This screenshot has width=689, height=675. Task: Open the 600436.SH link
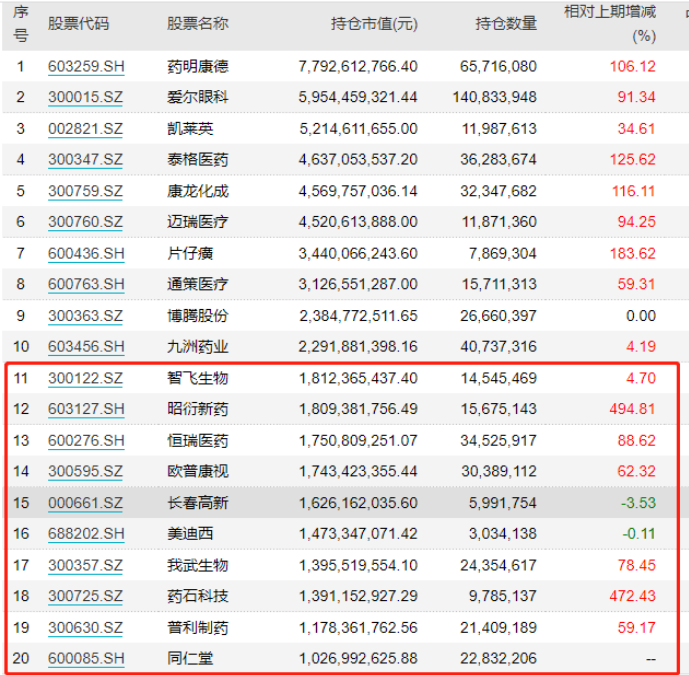pos(86,254)
